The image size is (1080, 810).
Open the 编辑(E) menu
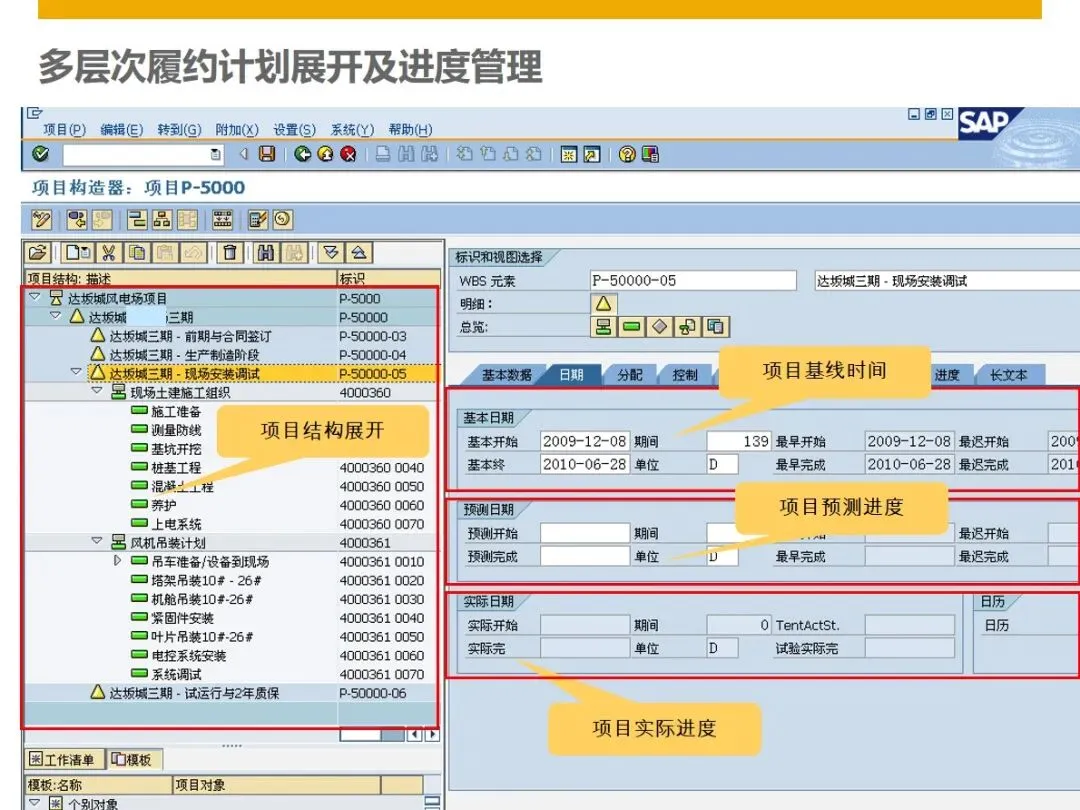(121, 129)
